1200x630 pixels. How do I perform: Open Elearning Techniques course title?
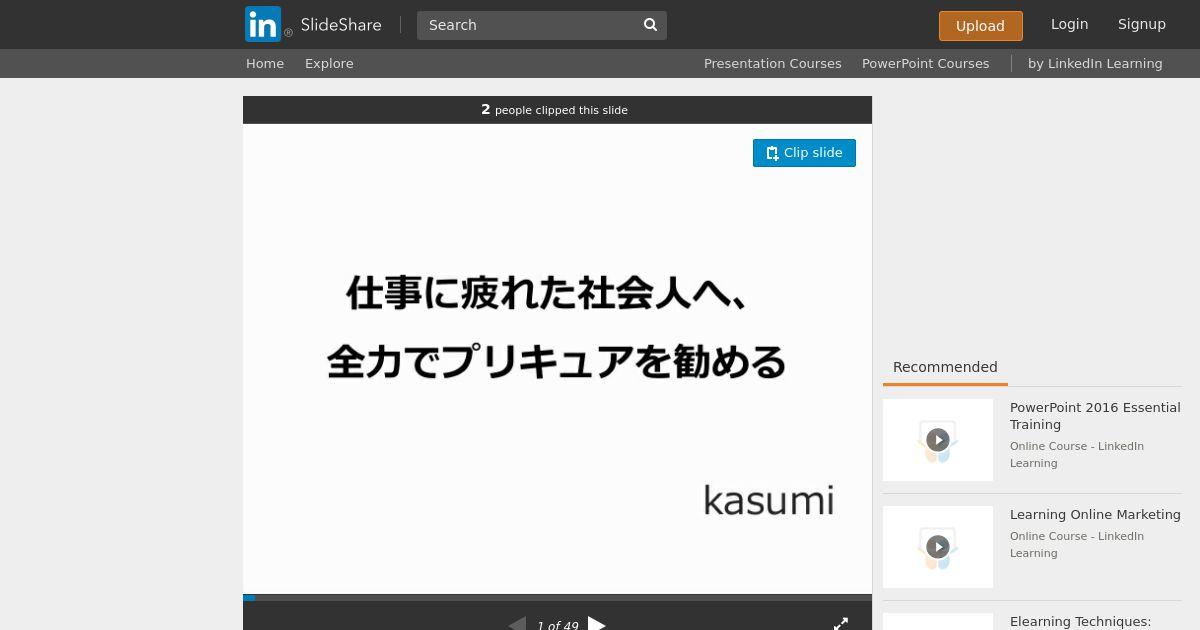coord(1080,622)
